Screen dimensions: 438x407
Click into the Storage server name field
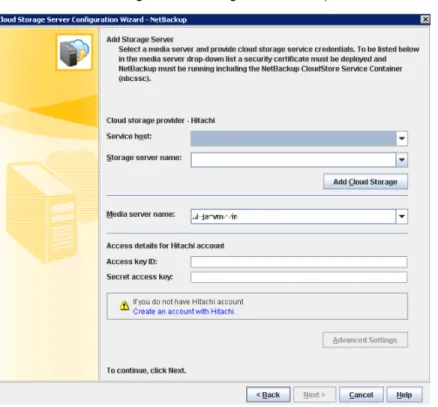coord(293,160)
